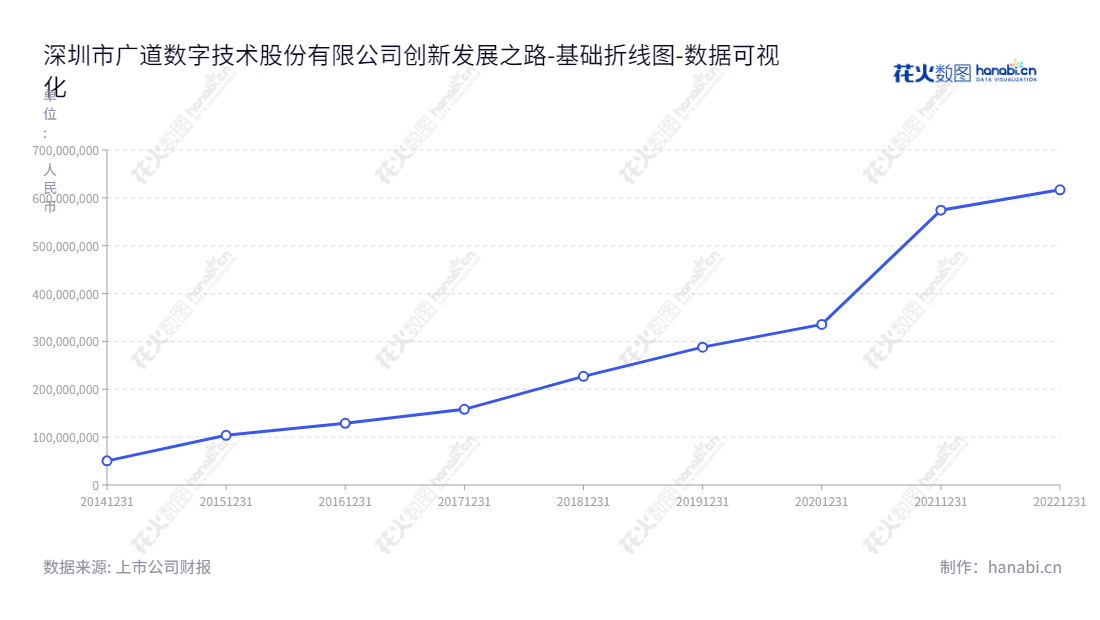Click the 20141231 data point marker
This screenshot has height=620, width=1100.
pyautogui.click(x=107, y=461)
